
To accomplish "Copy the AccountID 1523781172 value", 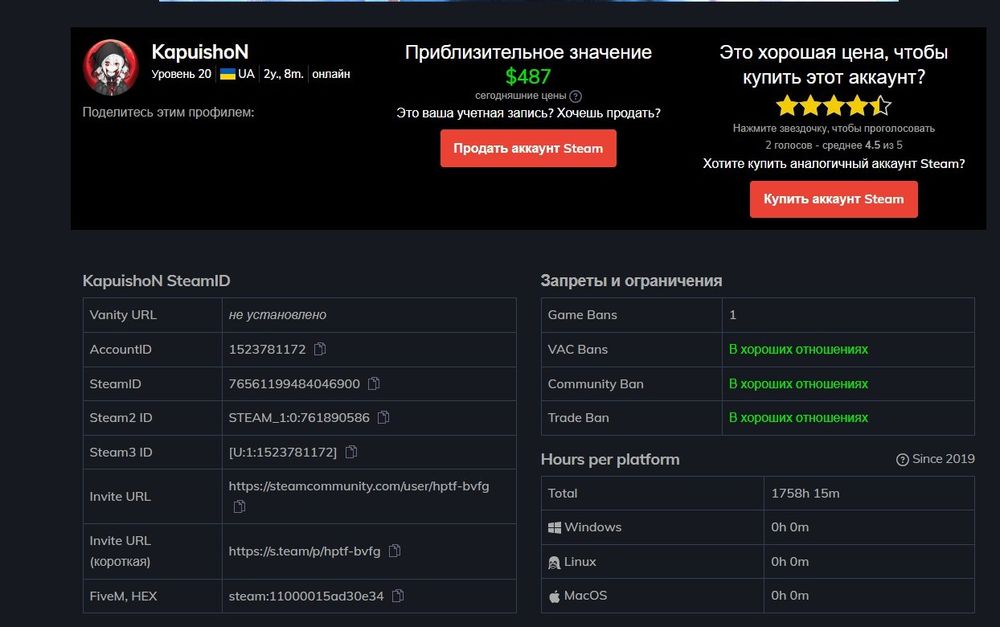I will [320, 349].
